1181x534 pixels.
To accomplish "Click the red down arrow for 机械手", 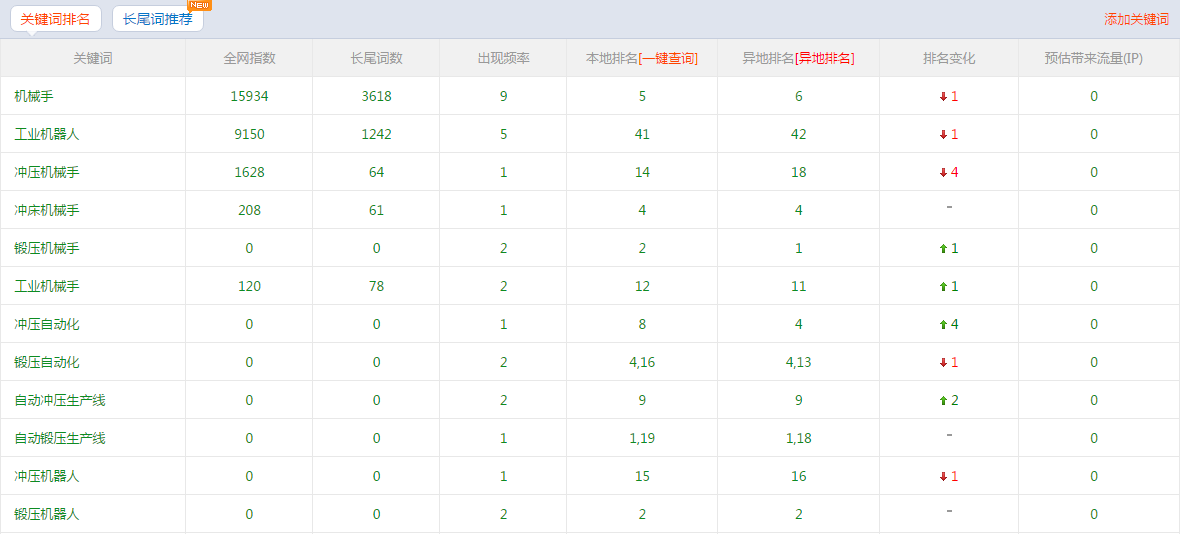I will pyautogui.click(x=943, y=97).
